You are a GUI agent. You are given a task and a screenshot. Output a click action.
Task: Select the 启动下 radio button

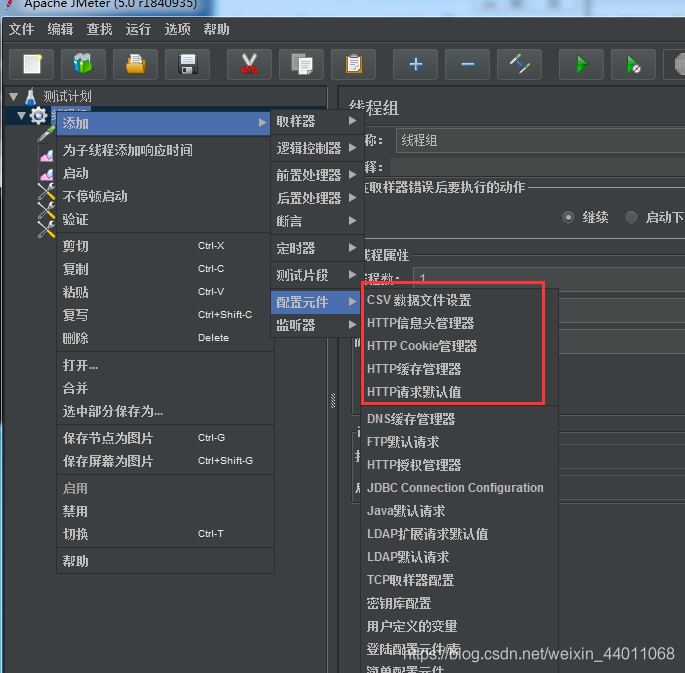(631, 217)
